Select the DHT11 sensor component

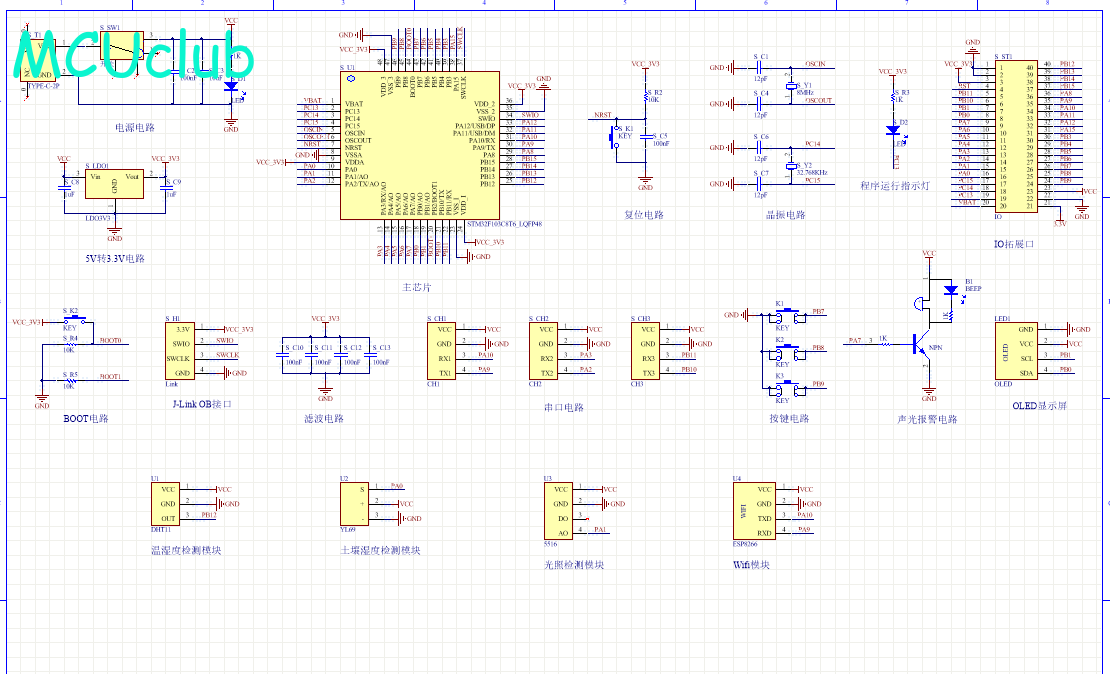[167, 504]
